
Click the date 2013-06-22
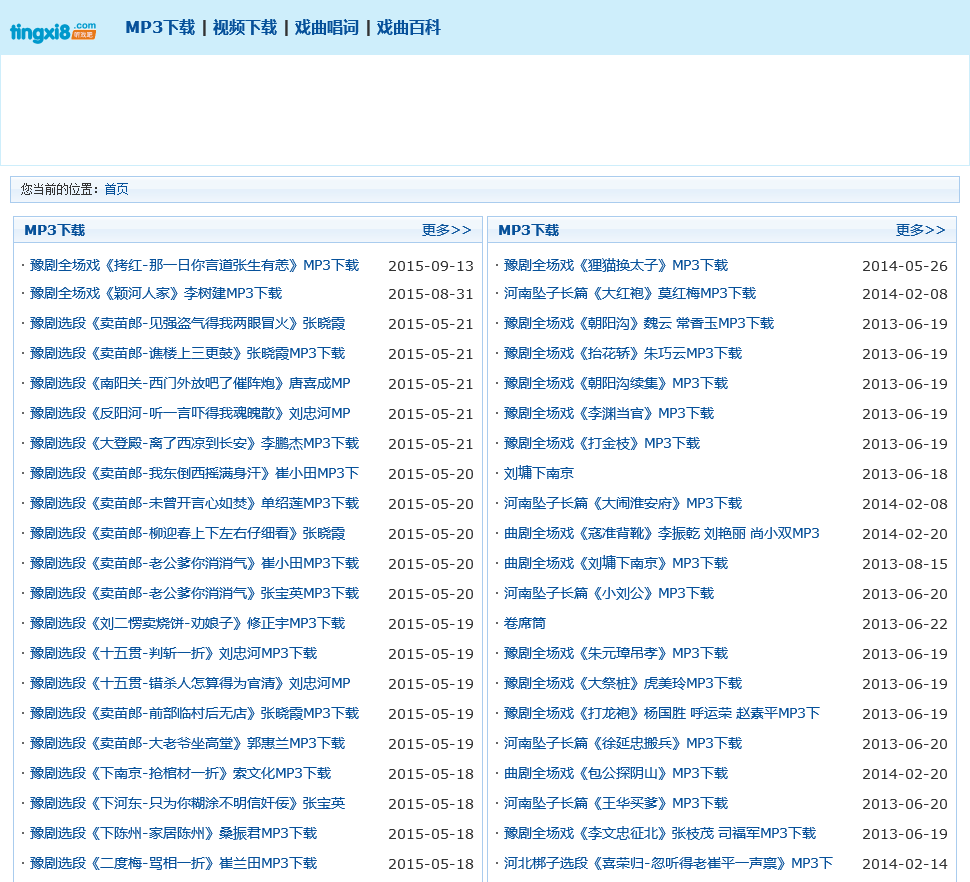tap(904, 624)
